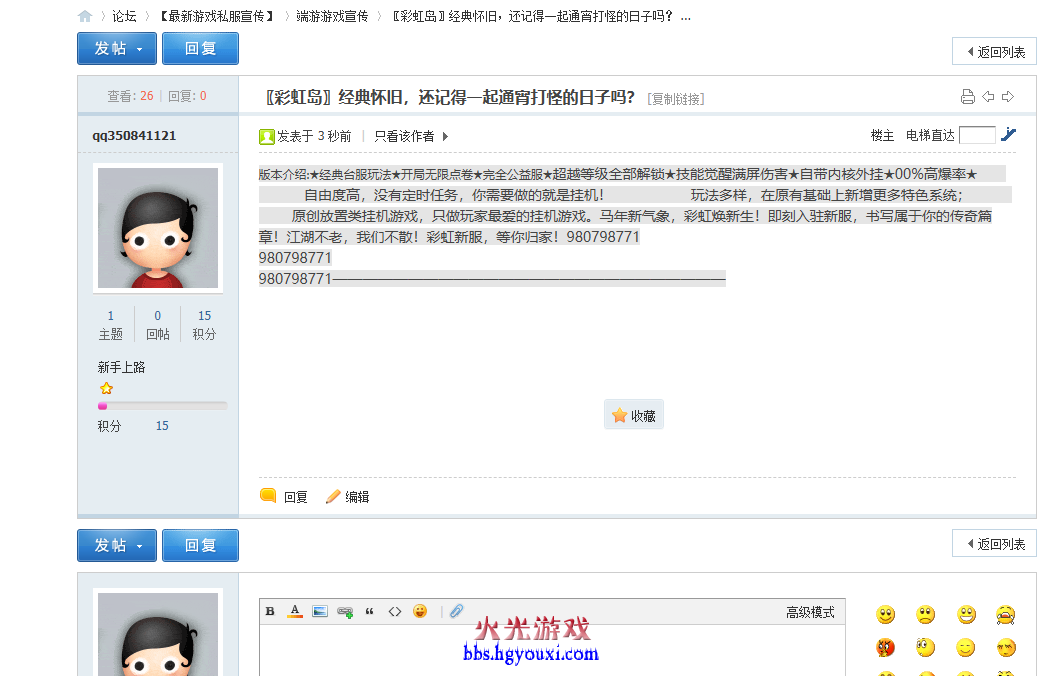Click the 主题 count 1
Image resolution: width=1061 pixels, height=676 pixels.
111,316
